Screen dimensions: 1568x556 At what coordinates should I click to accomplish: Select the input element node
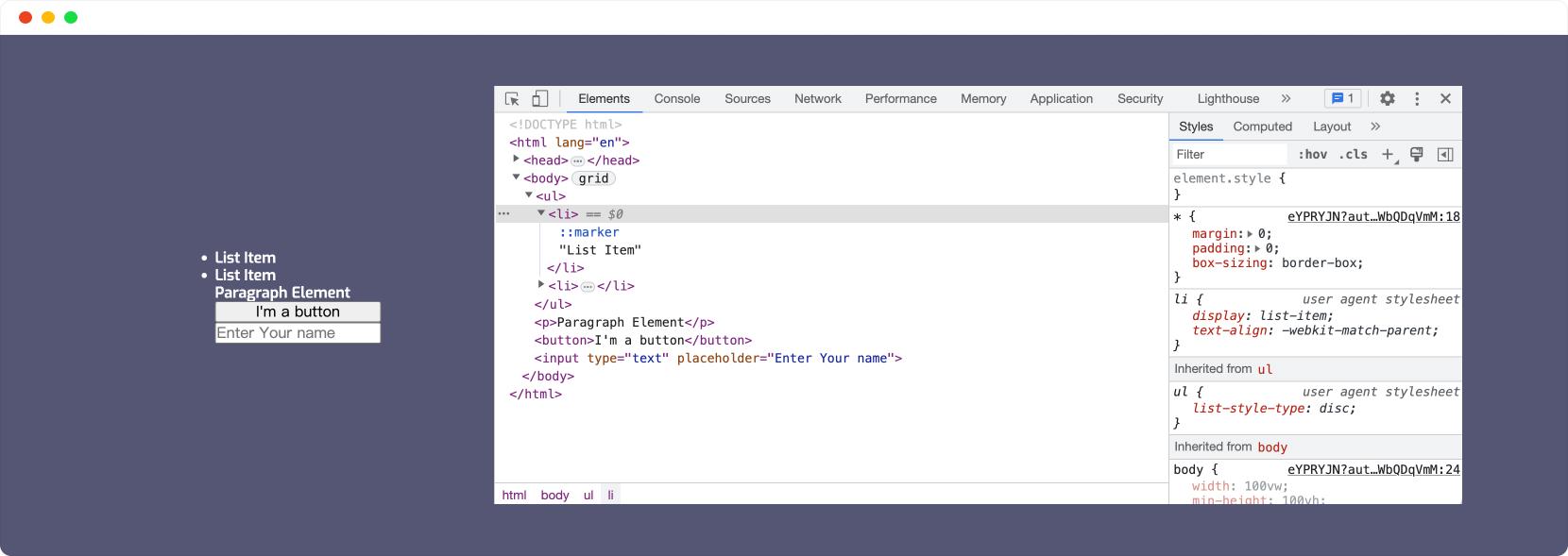718,358
